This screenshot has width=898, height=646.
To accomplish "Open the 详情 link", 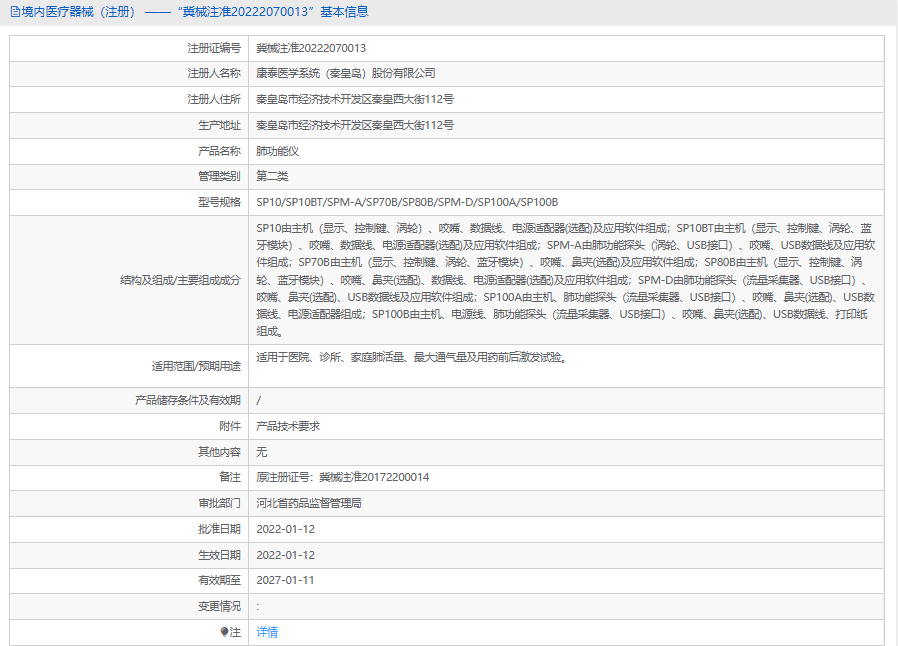I will coord(267,632).
